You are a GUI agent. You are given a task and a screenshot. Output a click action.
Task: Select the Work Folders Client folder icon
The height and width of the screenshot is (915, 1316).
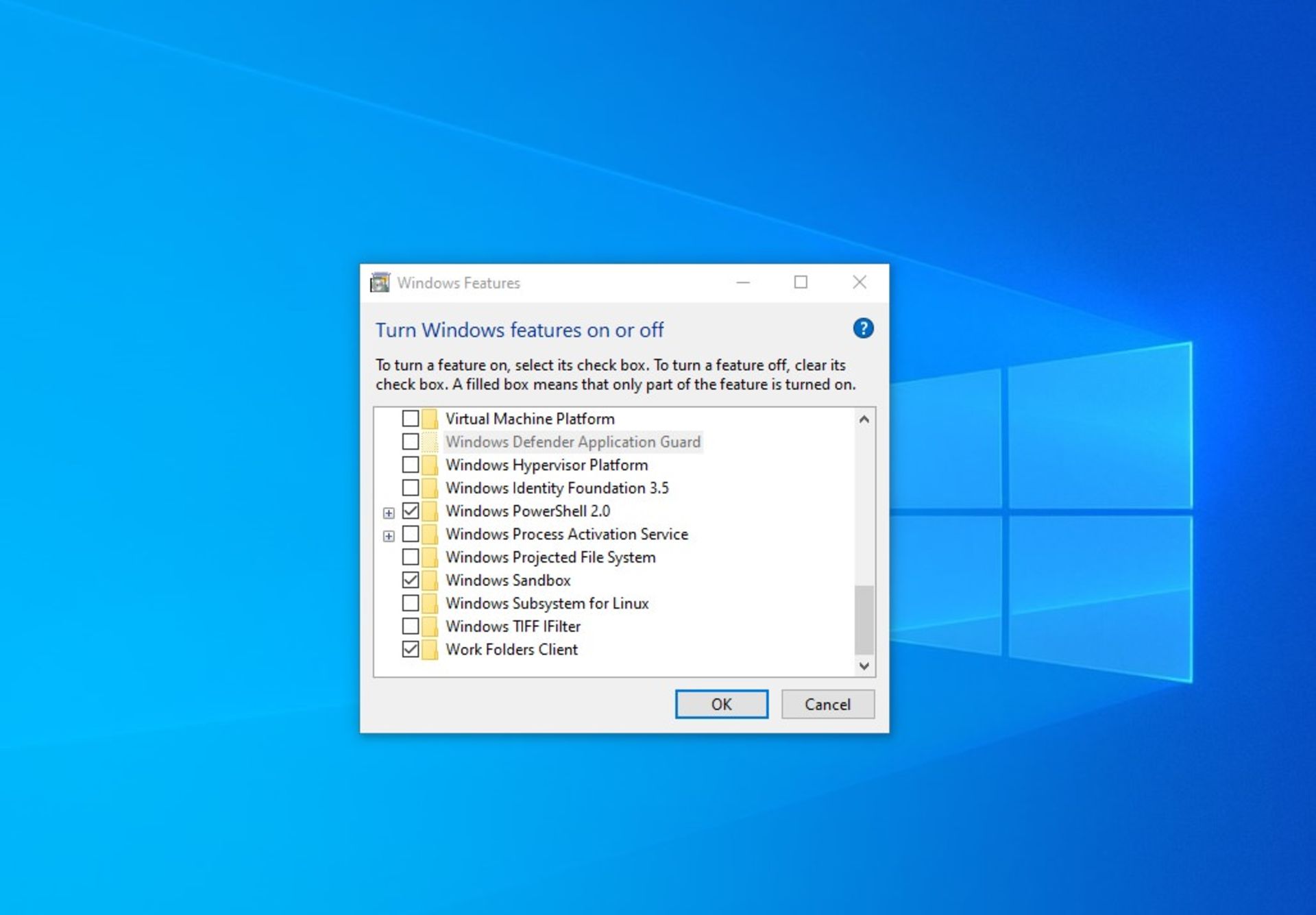[430, 649]
